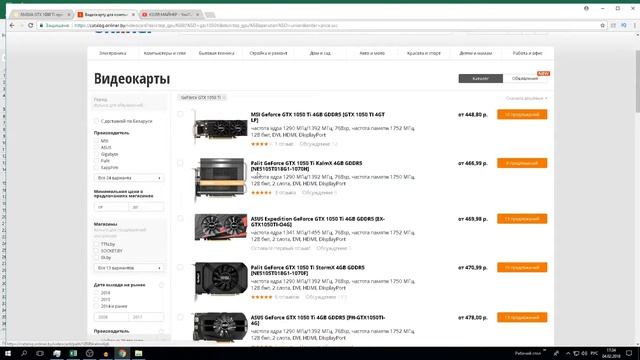Screen dimensions: 640x360
Task: Bookmark this page with the star icon
Action: pyautogui.click(x=602, y=25)
